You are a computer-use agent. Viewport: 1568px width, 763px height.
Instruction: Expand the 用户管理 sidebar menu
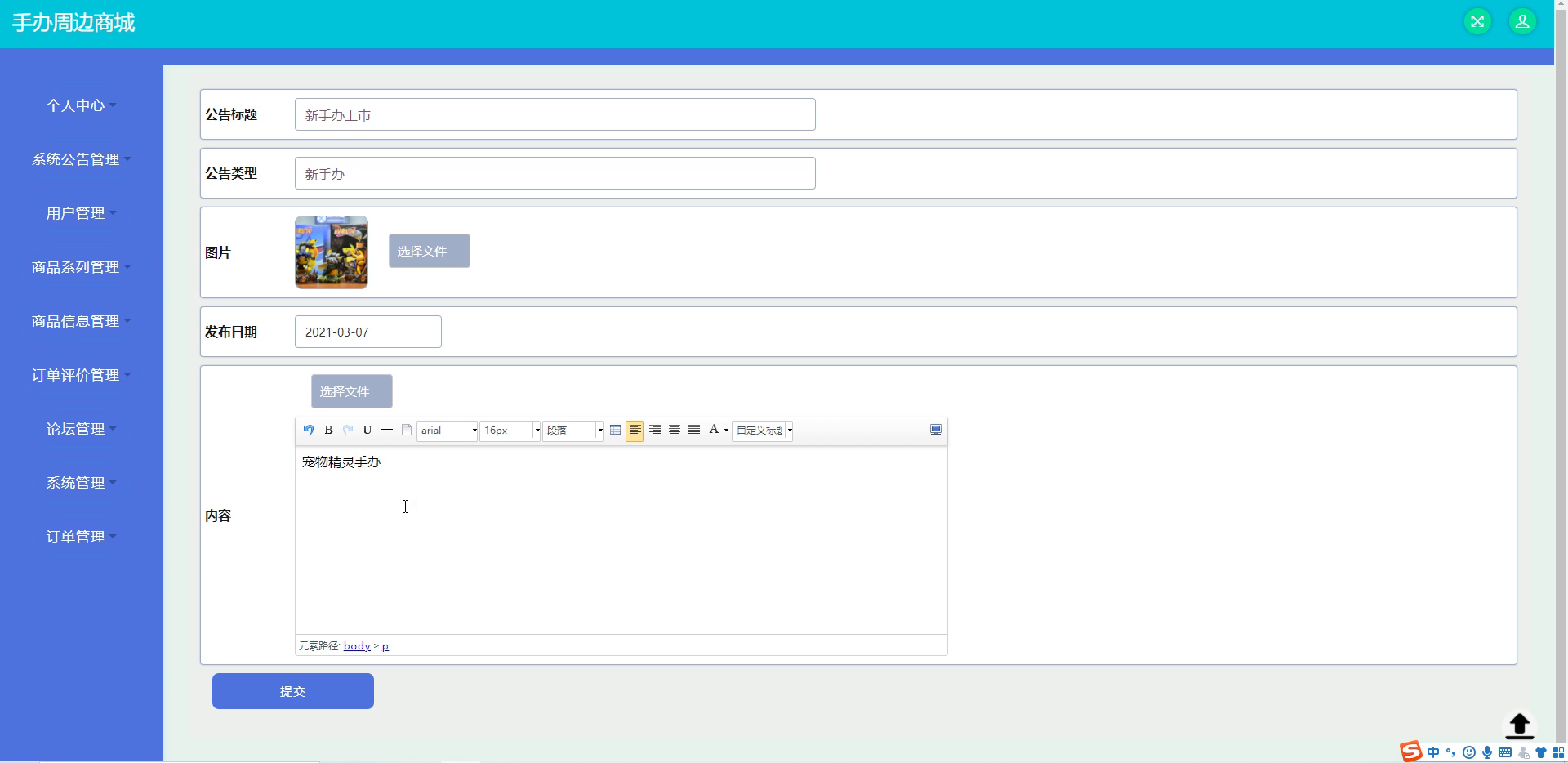(x=81, y=213)
